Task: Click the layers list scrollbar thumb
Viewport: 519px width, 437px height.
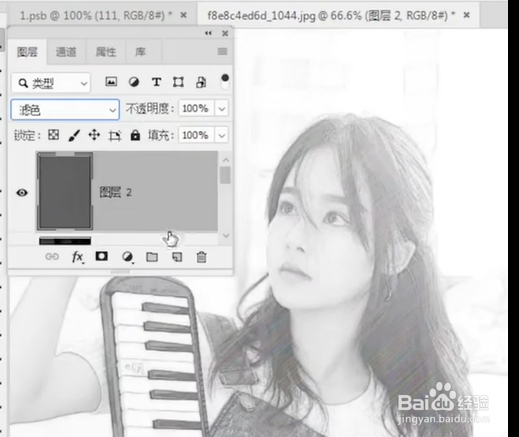Action: [x=225, y=175]
